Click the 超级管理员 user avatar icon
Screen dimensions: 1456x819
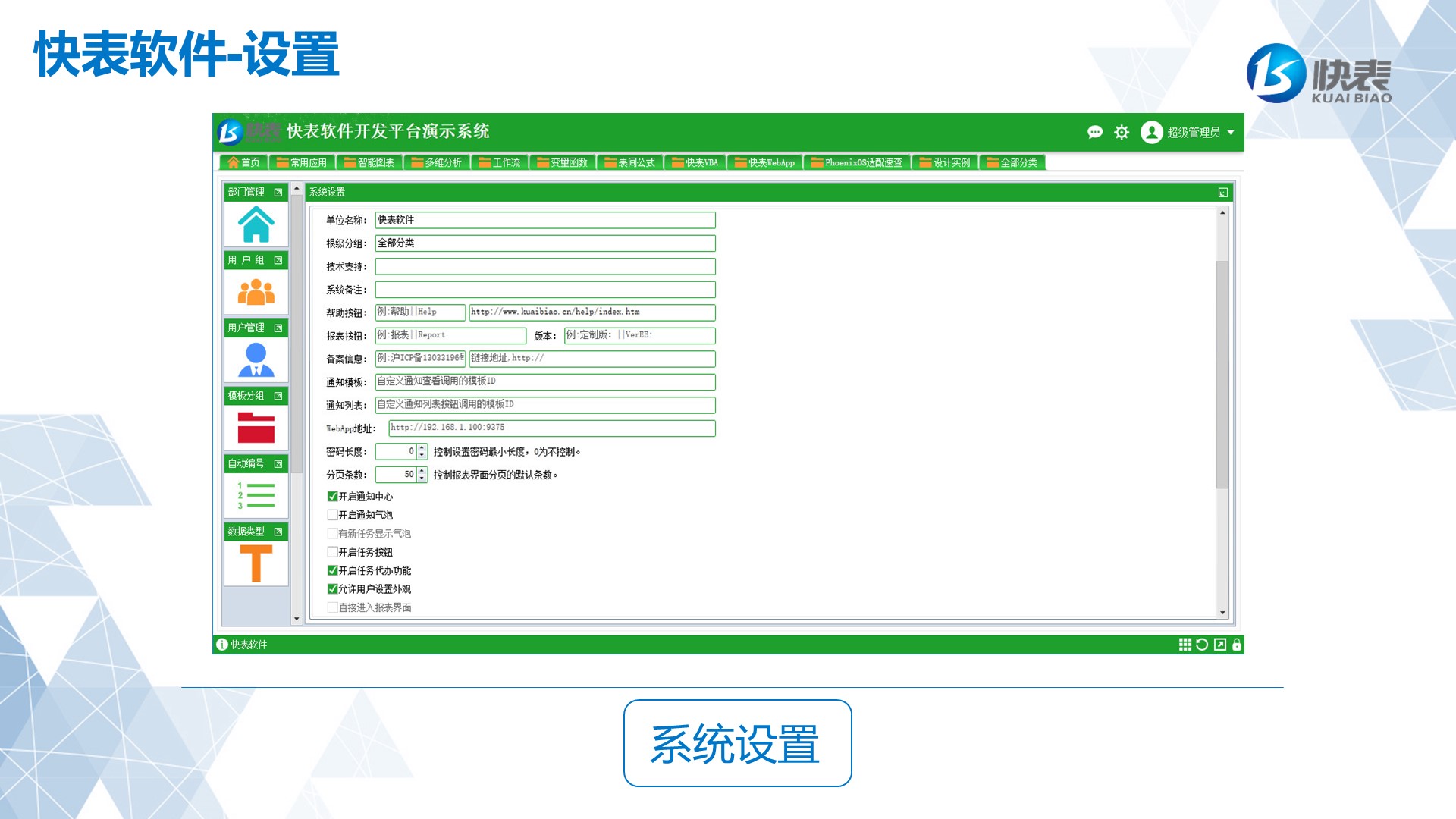tap(1151, 132)
